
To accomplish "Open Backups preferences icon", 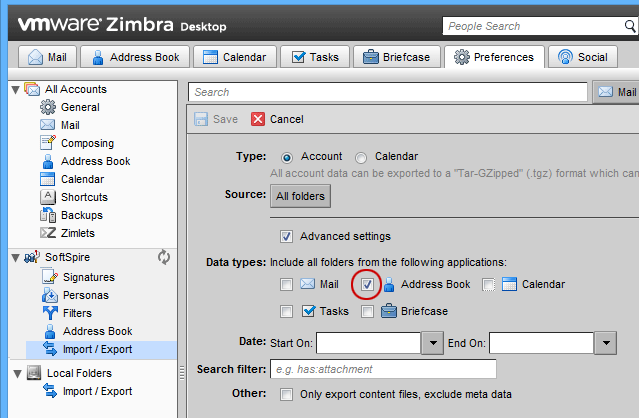I will tap(48, 215).
